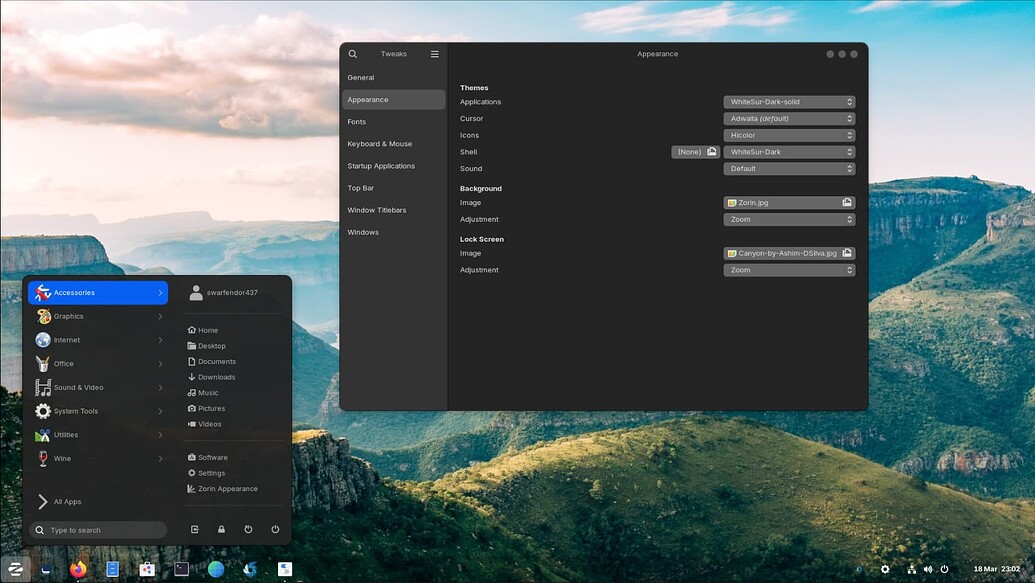Click the Background image file chooser button
Viewport: 1035px width, 583px height.
click(x=846, y=202)
